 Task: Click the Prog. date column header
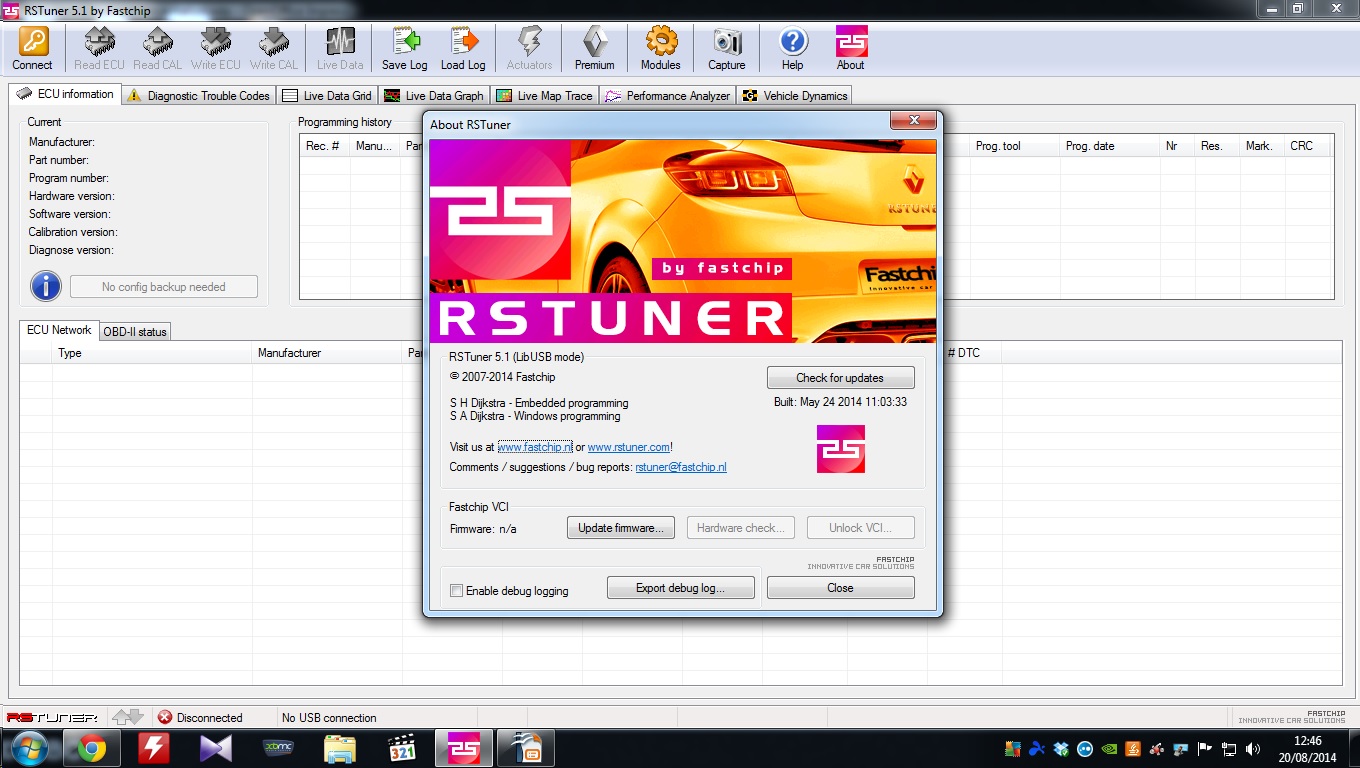tap(1090, 146)
